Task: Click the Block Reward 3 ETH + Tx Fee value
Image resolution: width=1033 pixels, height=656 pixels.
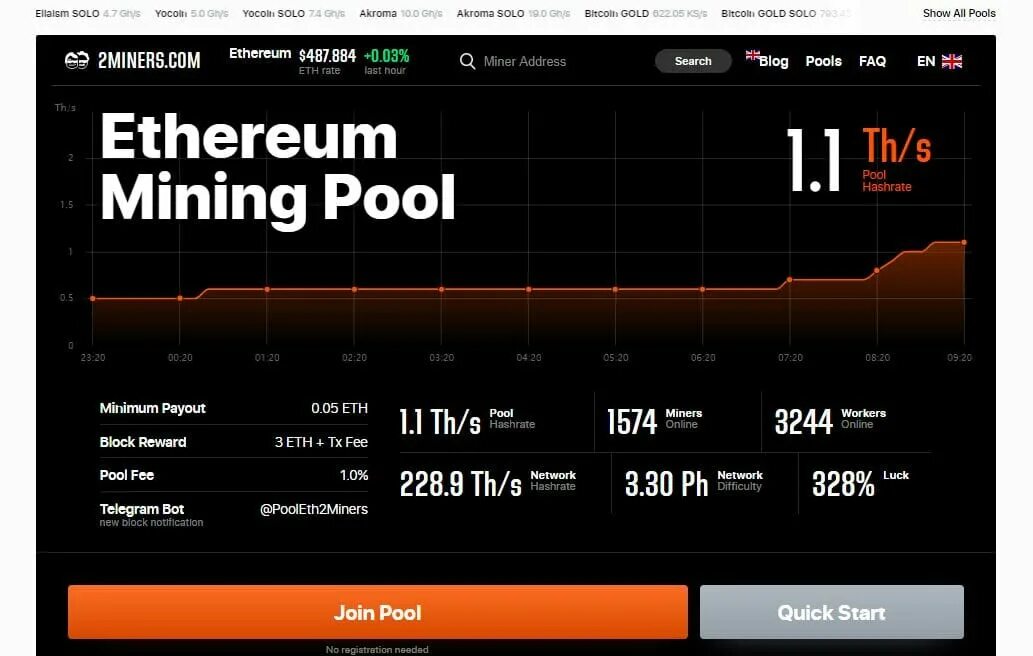Action: (x=321, y=442)
